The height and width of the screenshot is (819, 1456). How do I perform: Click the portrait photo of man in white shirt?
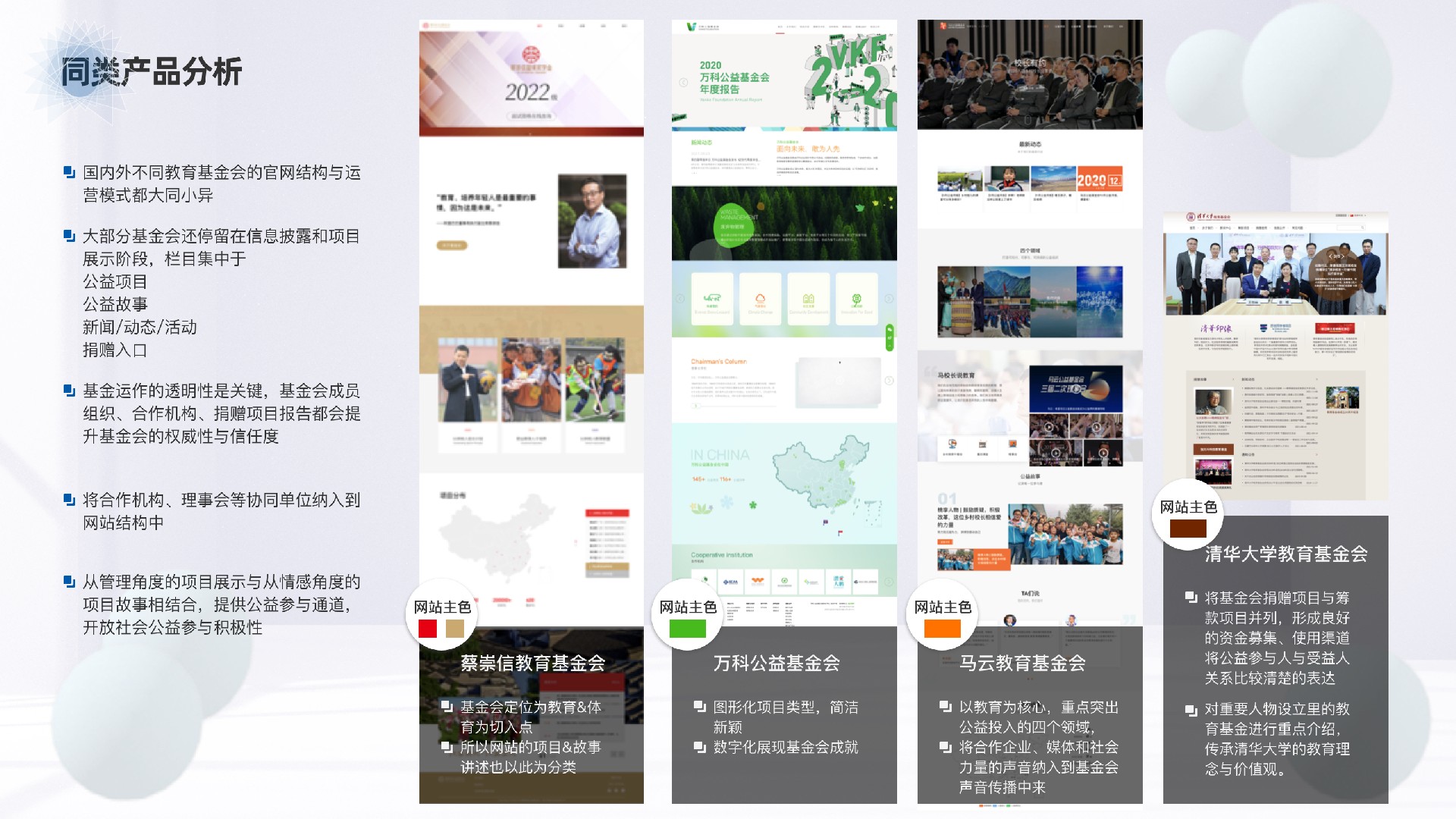pyautogui.click(x=592, y=221)
